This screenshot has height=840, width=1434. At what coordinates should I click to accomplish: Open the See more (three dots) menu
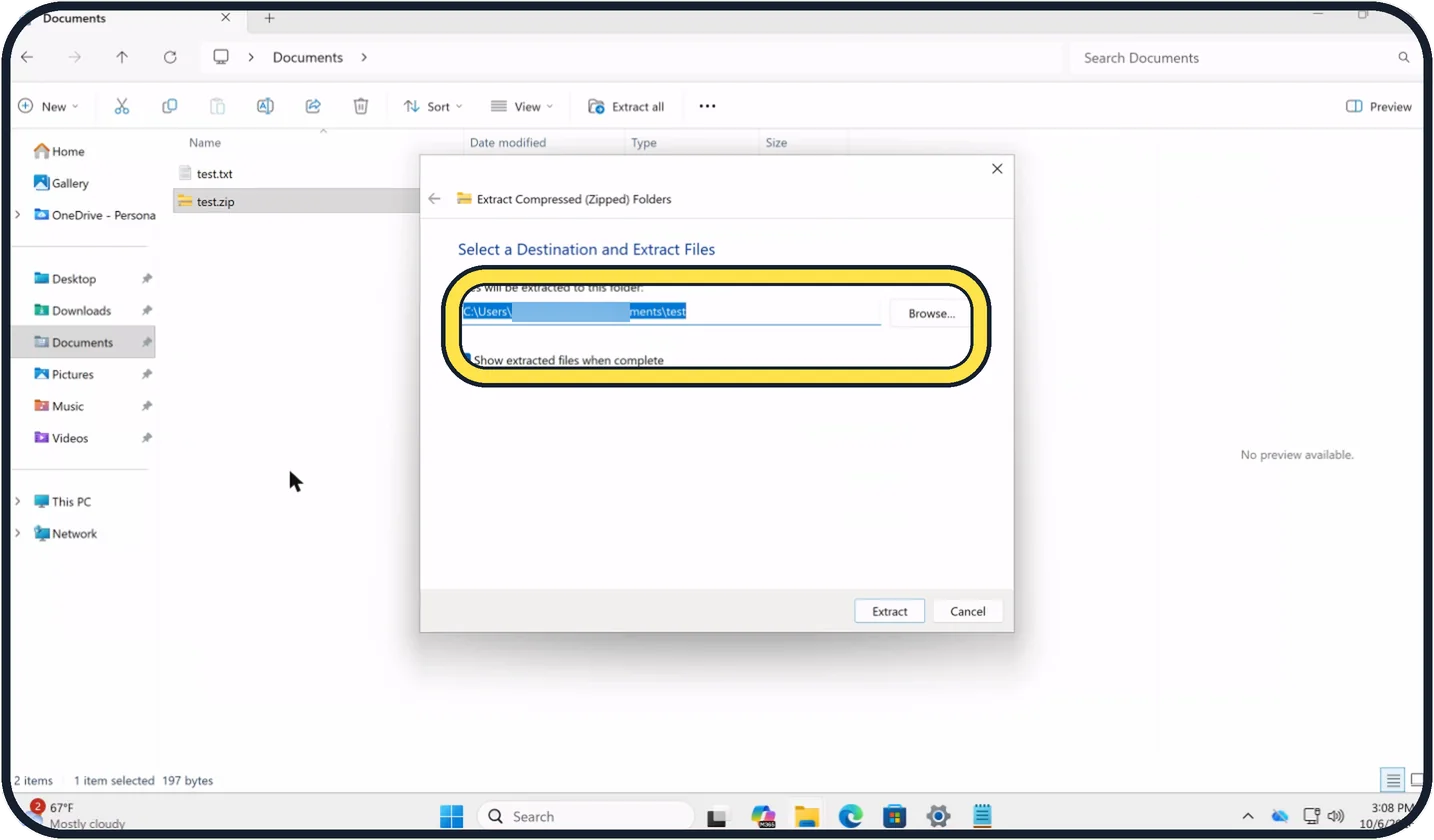707,106
